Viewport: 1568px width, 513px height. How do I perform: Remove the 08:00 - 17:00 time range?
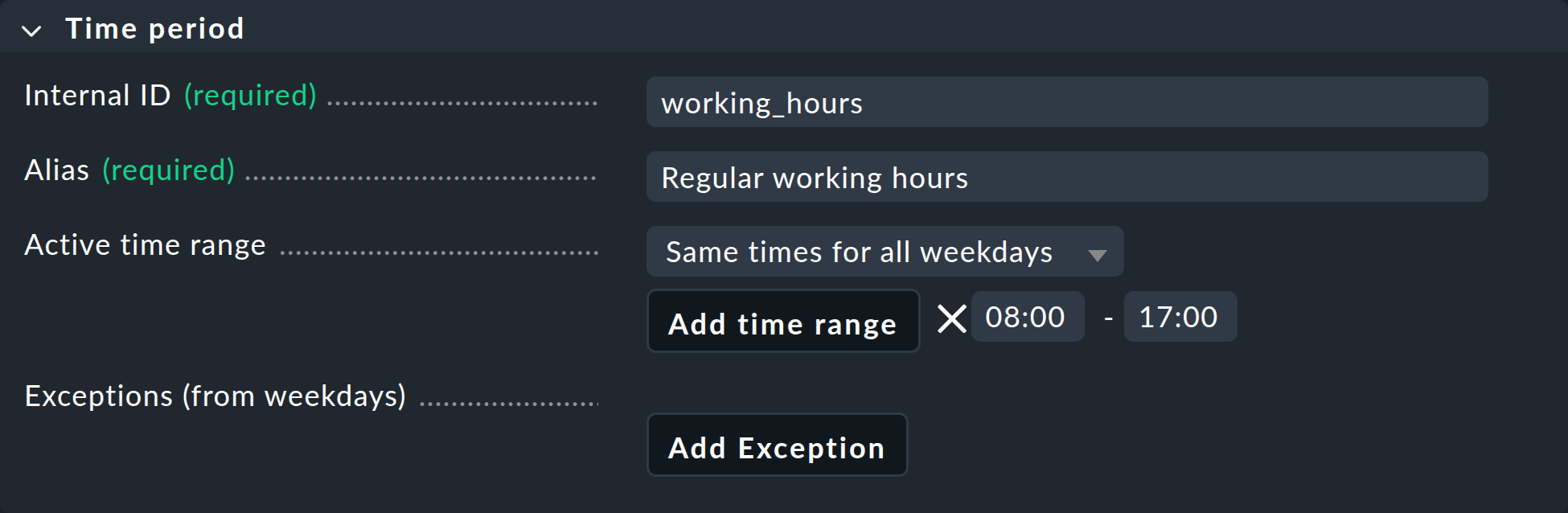click(x=952, y=319)
